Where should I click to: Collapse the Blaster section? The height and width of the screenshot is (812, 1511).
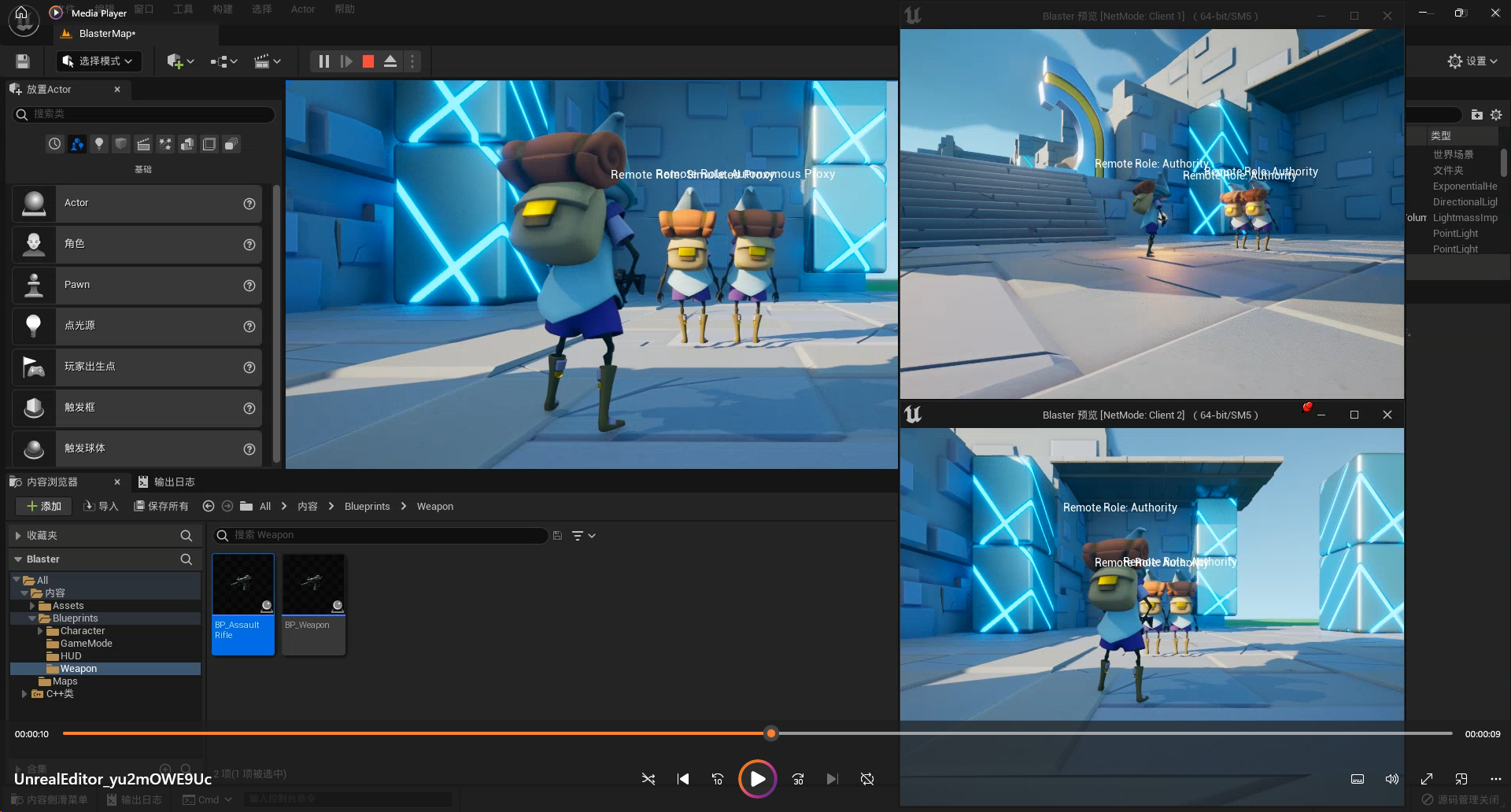(x=18, y=559)
